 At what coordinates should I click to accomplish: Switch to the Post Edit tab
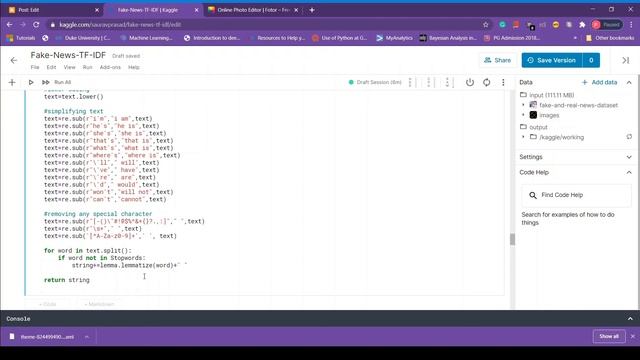coord(52,10)
